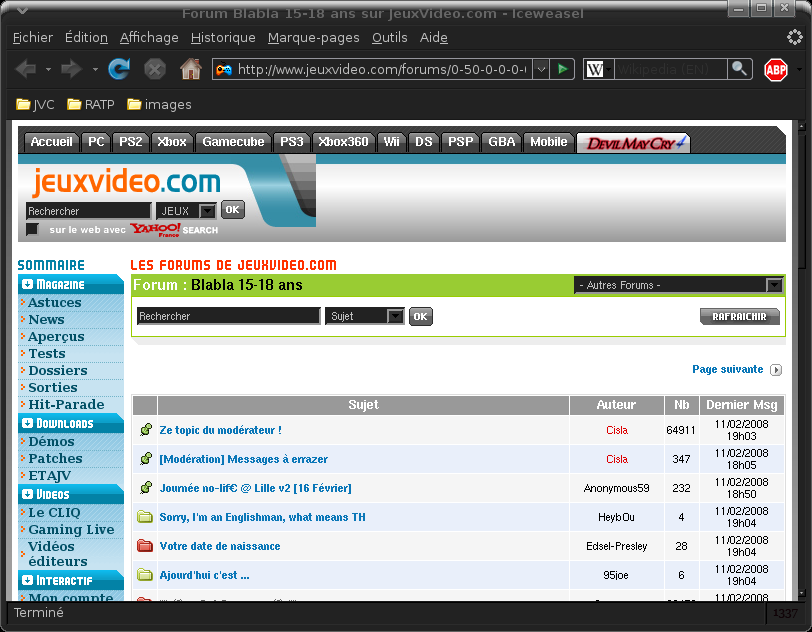
Task: Click the site favicon in the address bar
Action: point(224,69)
